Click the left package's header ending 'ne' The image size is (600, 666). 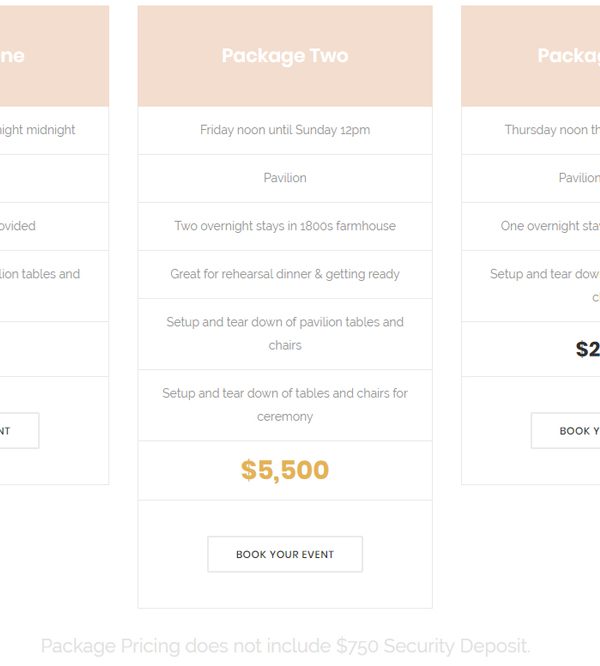click(54, 56)
